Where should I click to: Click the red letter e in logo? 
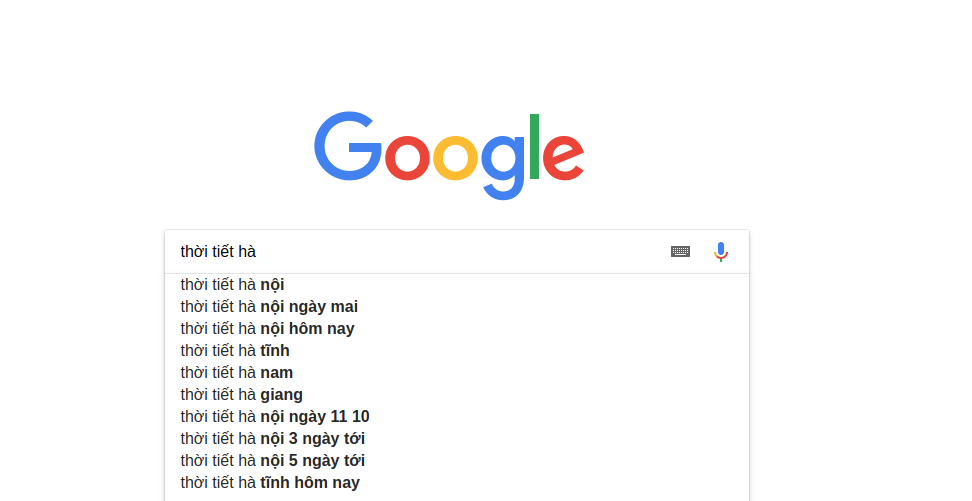563,158
